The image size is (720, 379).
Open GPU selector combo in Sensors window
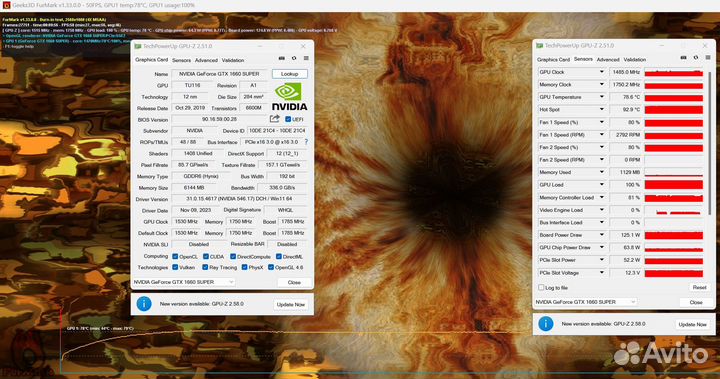[x=586, y=302]
